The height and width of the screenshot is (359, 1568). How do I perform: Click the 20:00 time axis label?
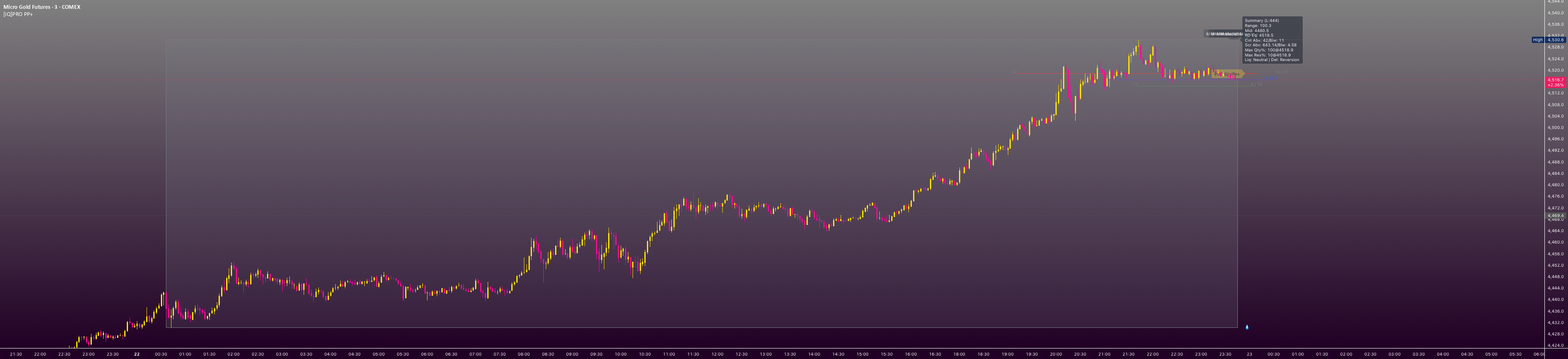click(x=1055, y=354)
